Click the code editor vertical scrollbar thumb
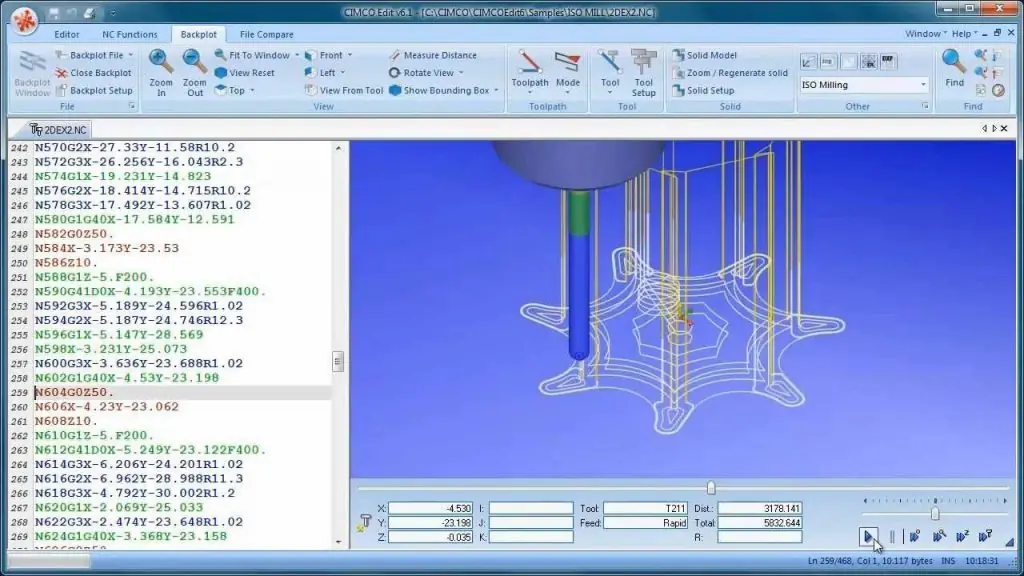The width and height of the screenshot is (1024, 576). [x=338, y=361]
